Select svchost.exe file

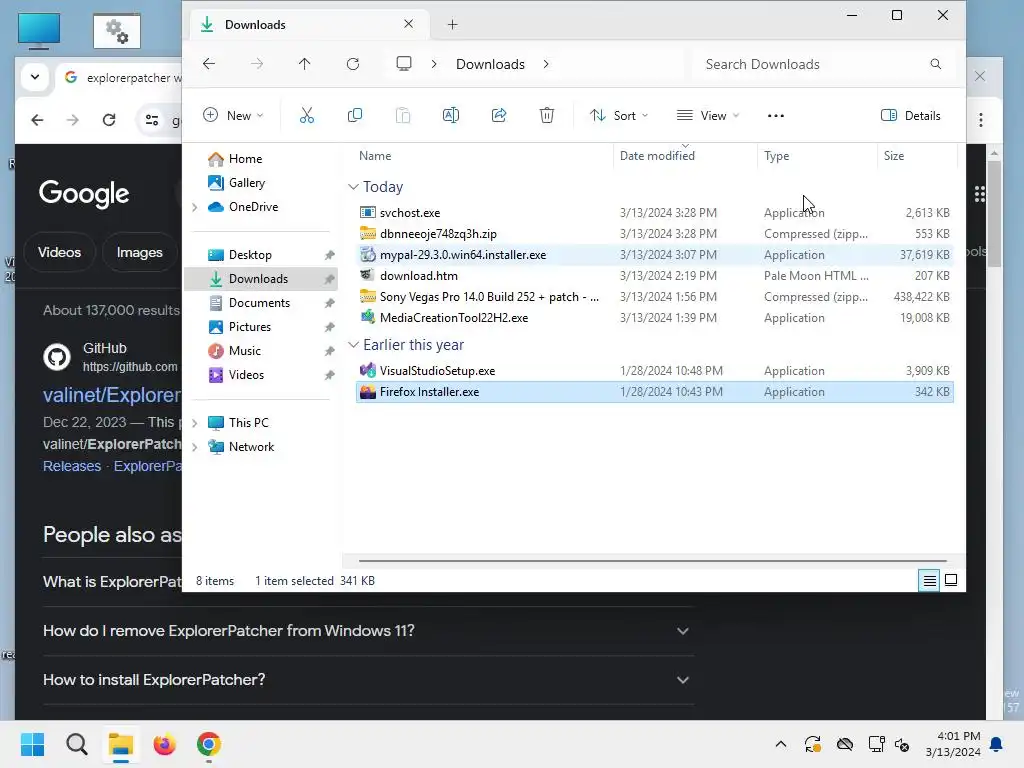click(654, 213)
